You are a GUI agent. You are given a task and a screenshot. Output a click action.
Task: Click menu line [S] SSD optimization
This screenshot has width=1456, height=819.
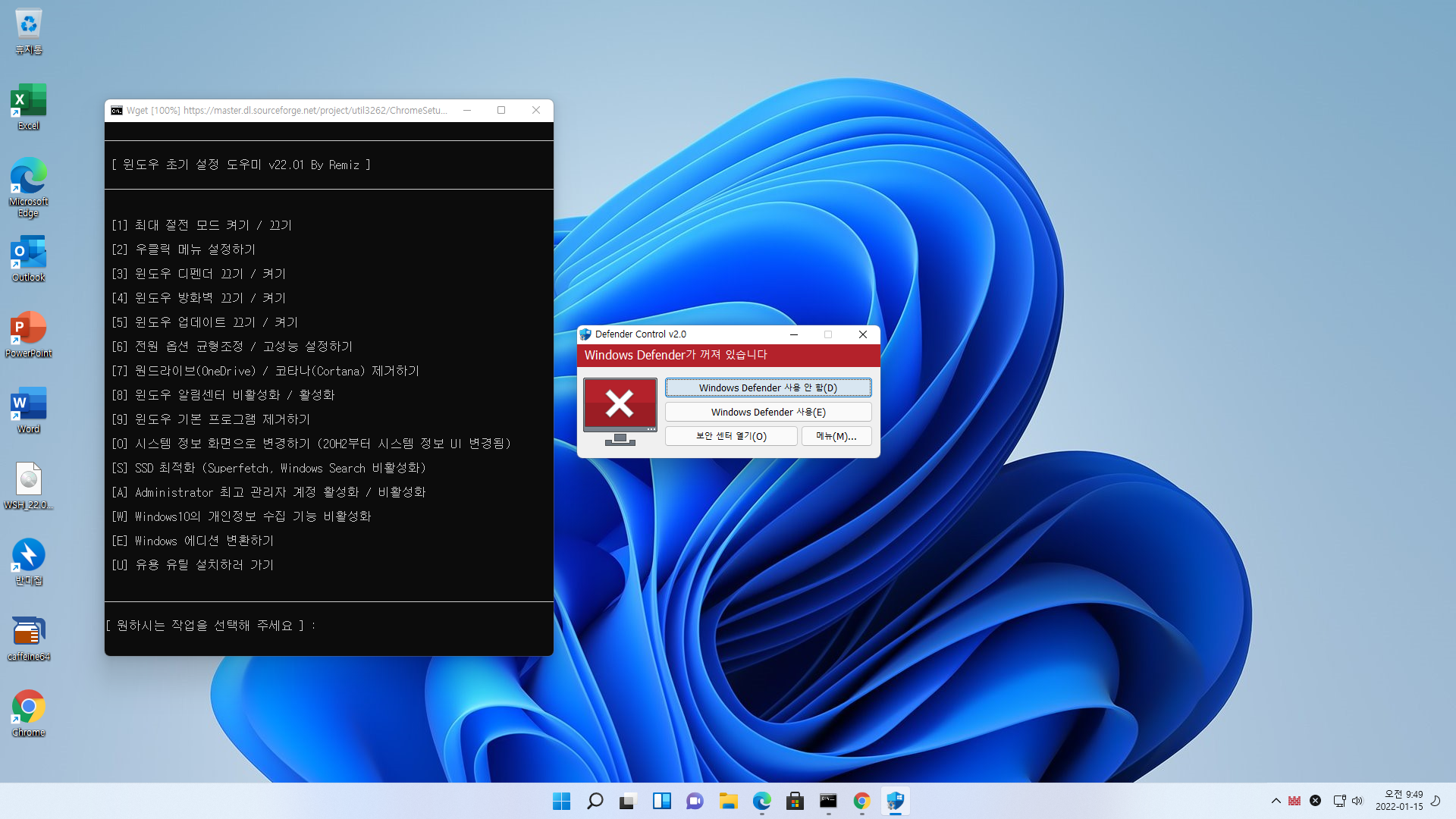(x=268, y=468)
